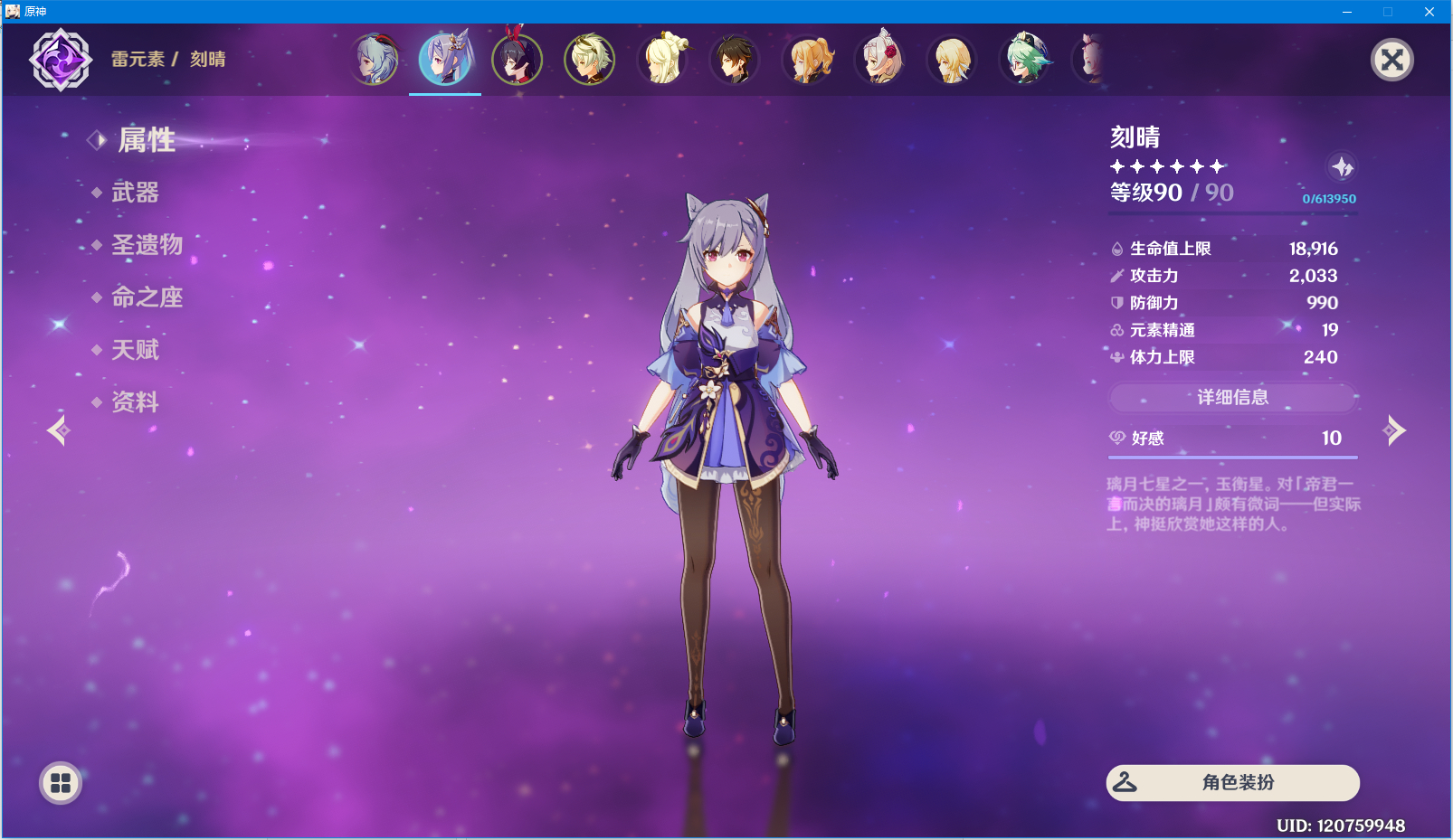Open the 天赋 talents tab
1453x840 pixels.
pyautogui.click(x=135, y=349)
